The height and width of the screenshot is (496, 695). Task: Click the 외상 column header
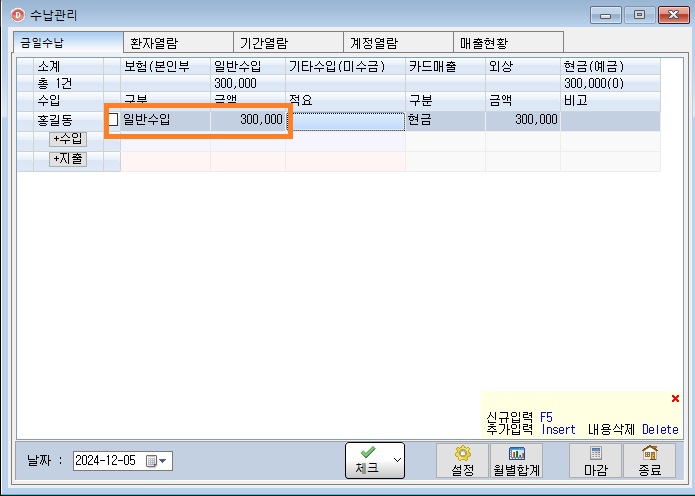point(523,66)
